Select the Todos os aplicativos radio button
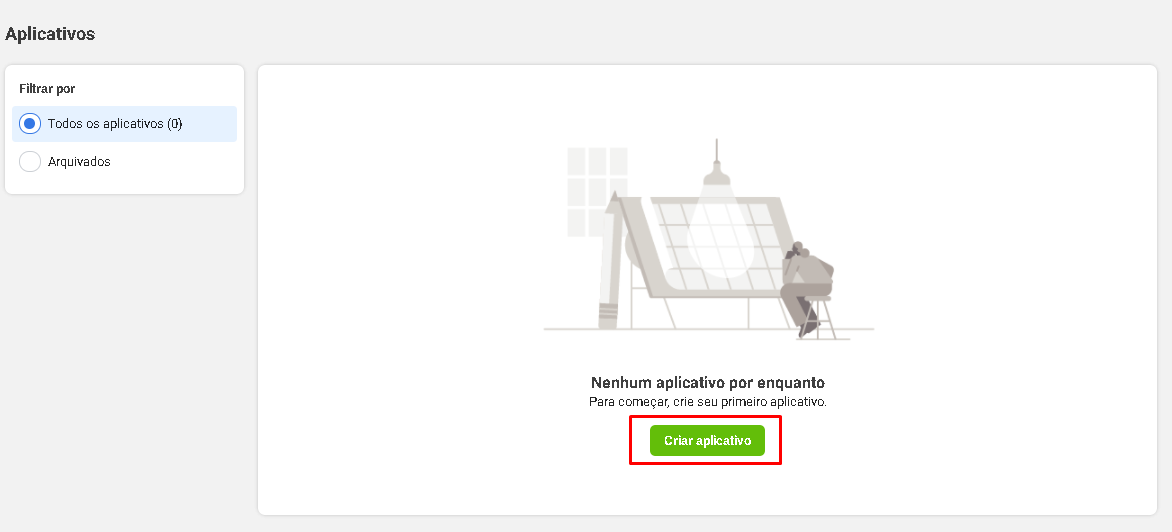The width and height of the screenshot is (1172, 532). click(30, 123)
